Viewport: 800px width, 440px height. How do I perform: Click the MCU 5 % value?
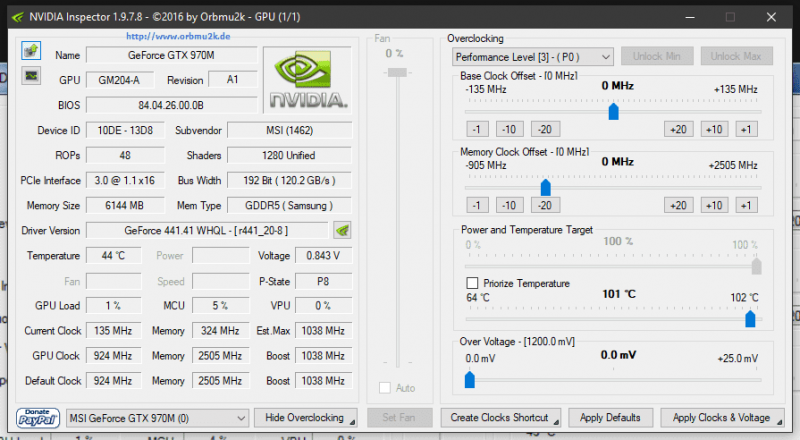[220, 306]
